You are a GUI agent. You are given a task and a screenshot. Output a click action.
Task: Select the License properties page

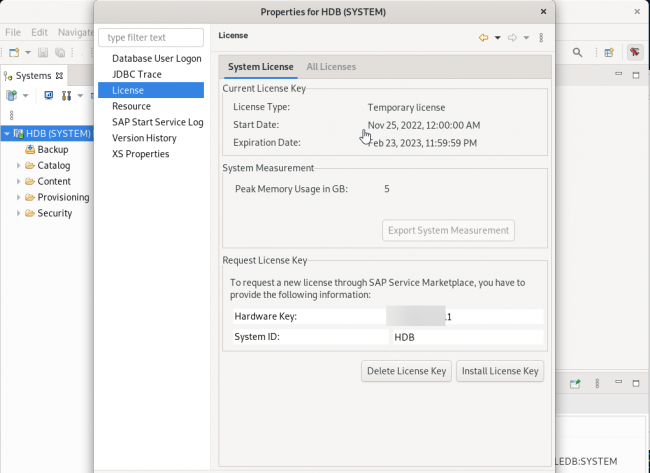click(x=151, y=90)
